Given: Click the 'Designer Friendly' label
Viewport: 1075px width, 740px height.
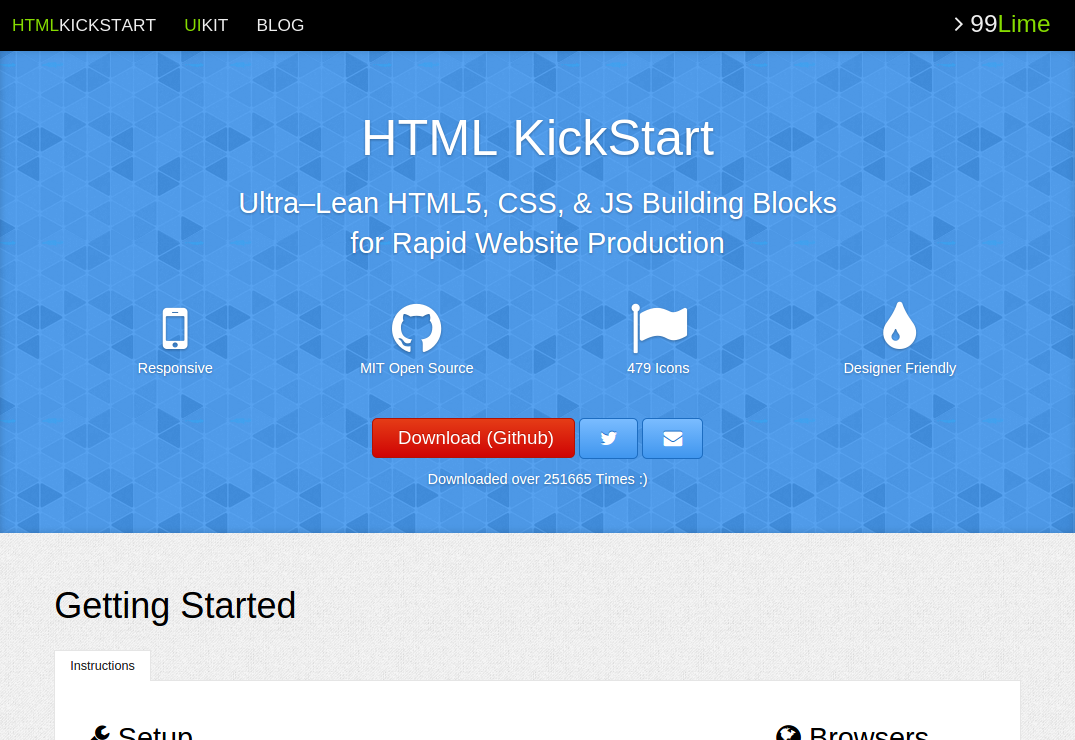Looking at the screenshot, I should (899, 368).
